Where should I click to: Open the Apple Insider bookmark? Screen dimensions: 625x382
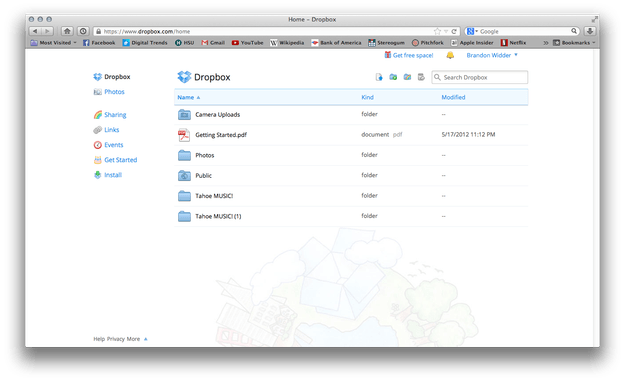tap(472, 43)
